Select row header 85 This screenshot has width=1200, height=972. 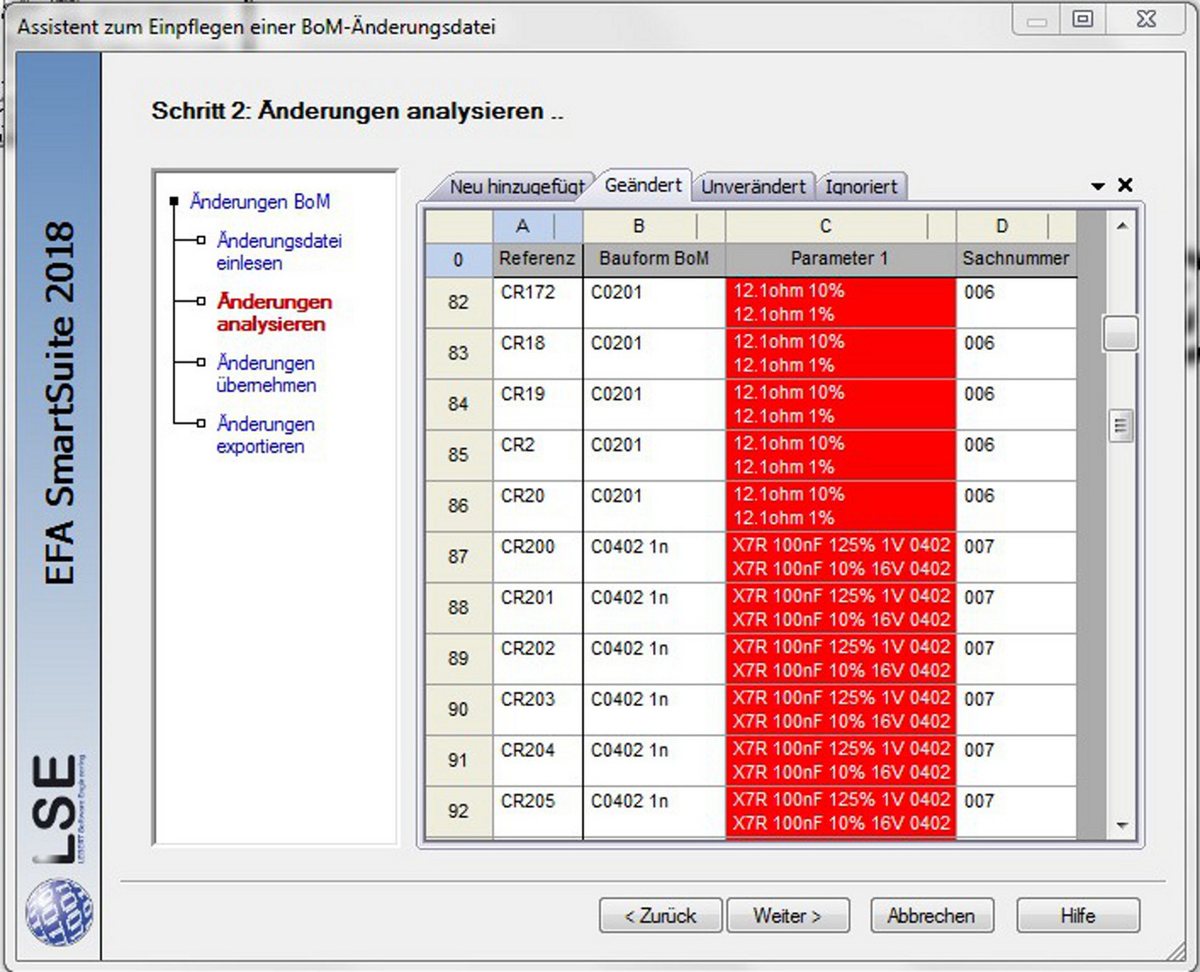click(x=458, y=455)
